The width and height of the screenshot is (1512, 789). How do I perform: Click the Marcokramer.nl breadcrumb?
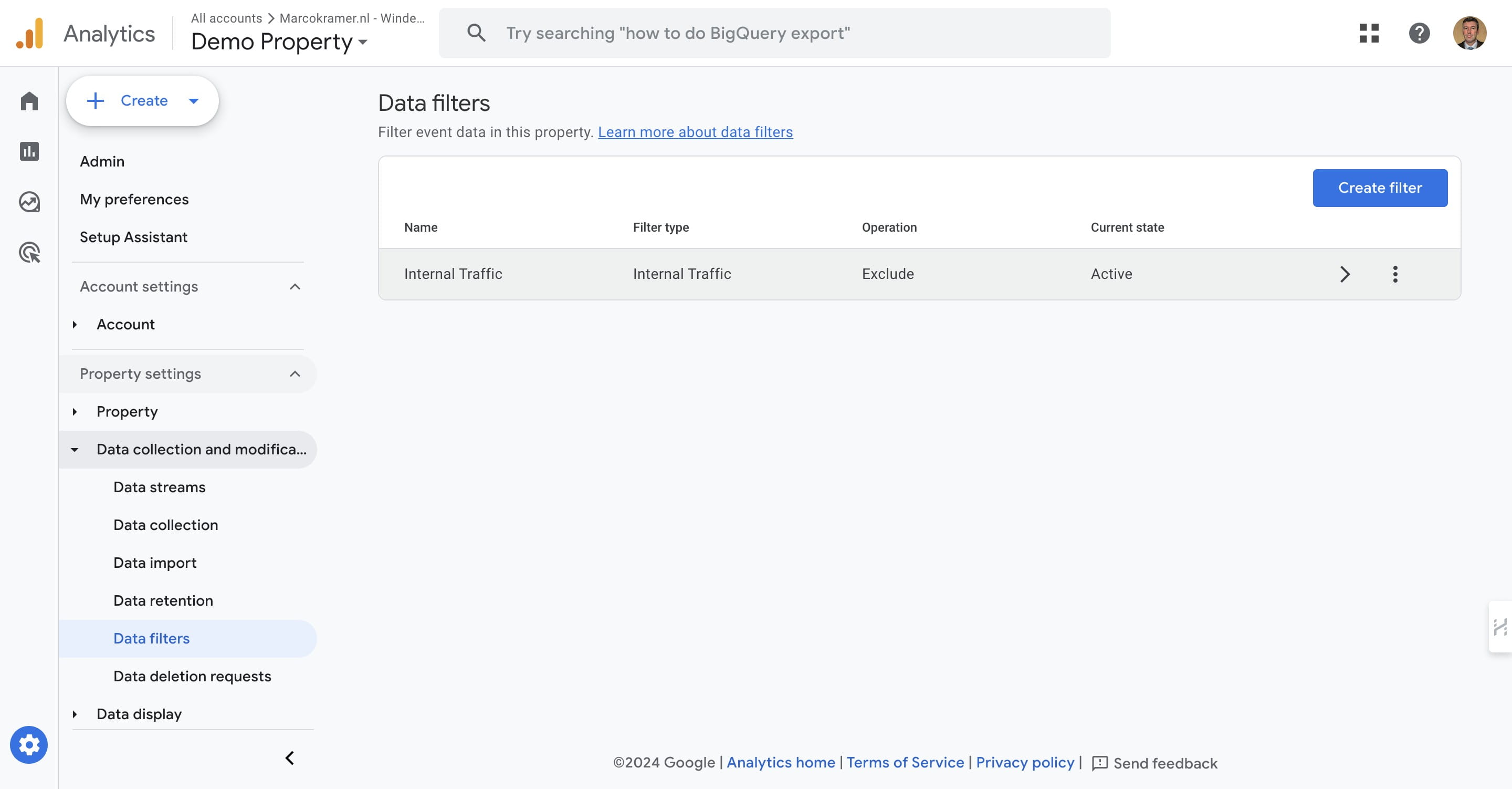[x=352, y=18]
